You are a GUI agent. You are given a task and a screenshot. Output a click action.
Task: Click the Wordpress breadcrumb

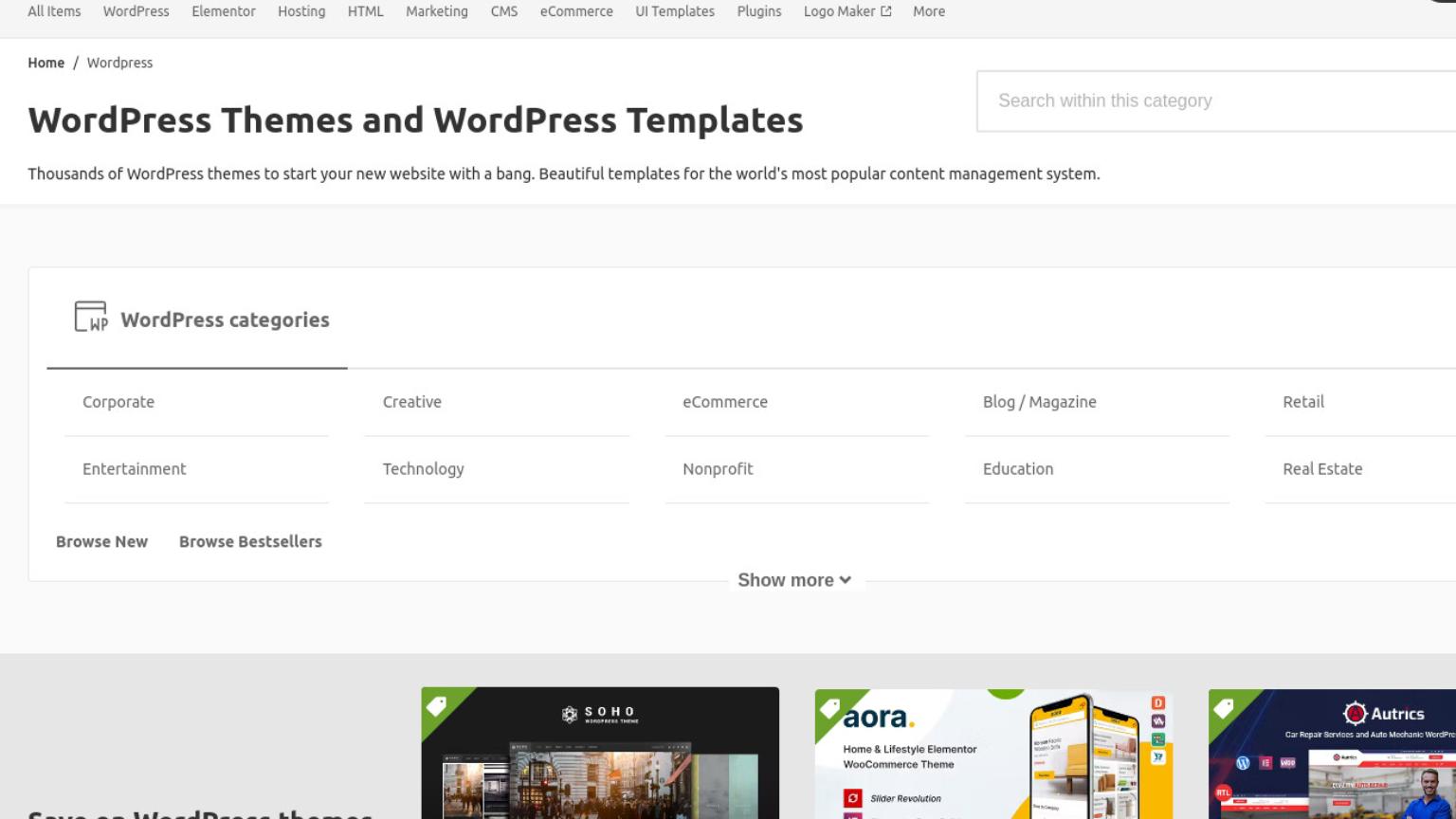point(119,63)
